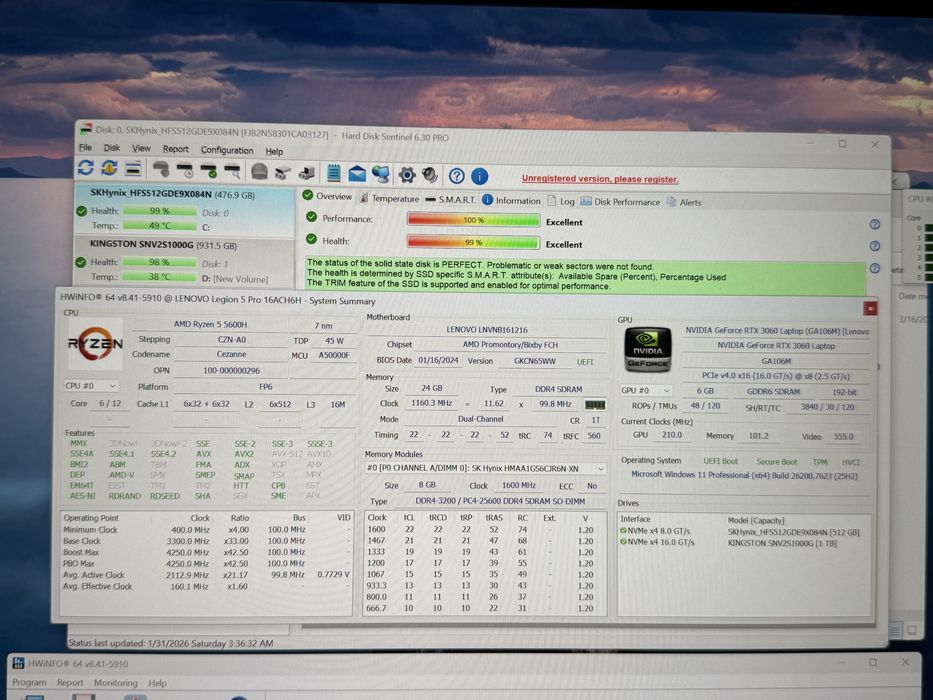Open View menu in Hard Disk Sentinel
Viewport: 933px width, 700px height.
(x=141, y=148)
